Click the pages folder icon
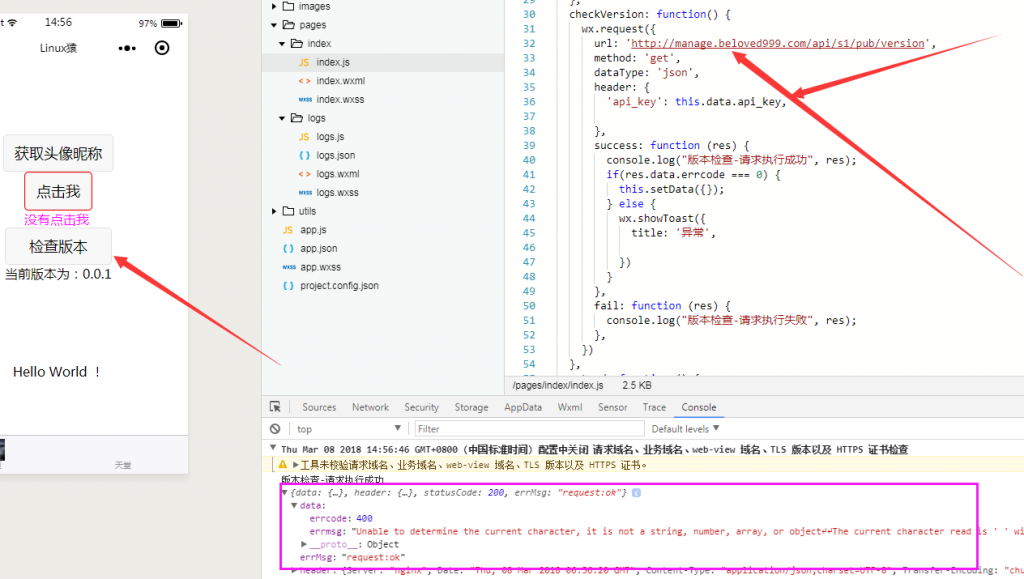1024x579 pixels. pos(289,25)
